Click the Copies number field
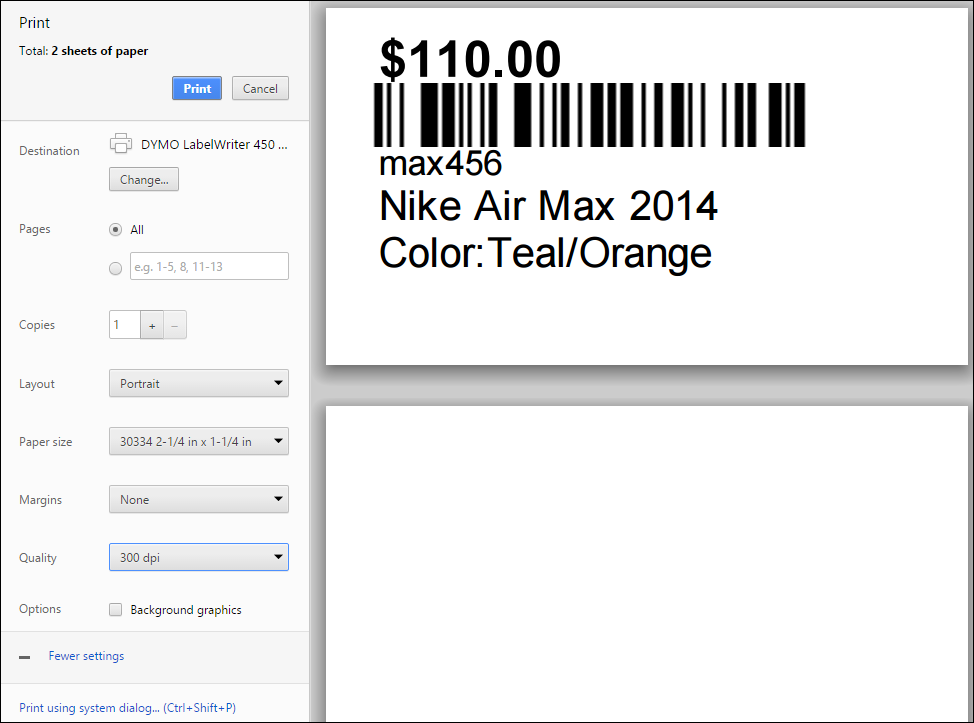The height and width of the screenshot is (723, 974). [125, 325]
